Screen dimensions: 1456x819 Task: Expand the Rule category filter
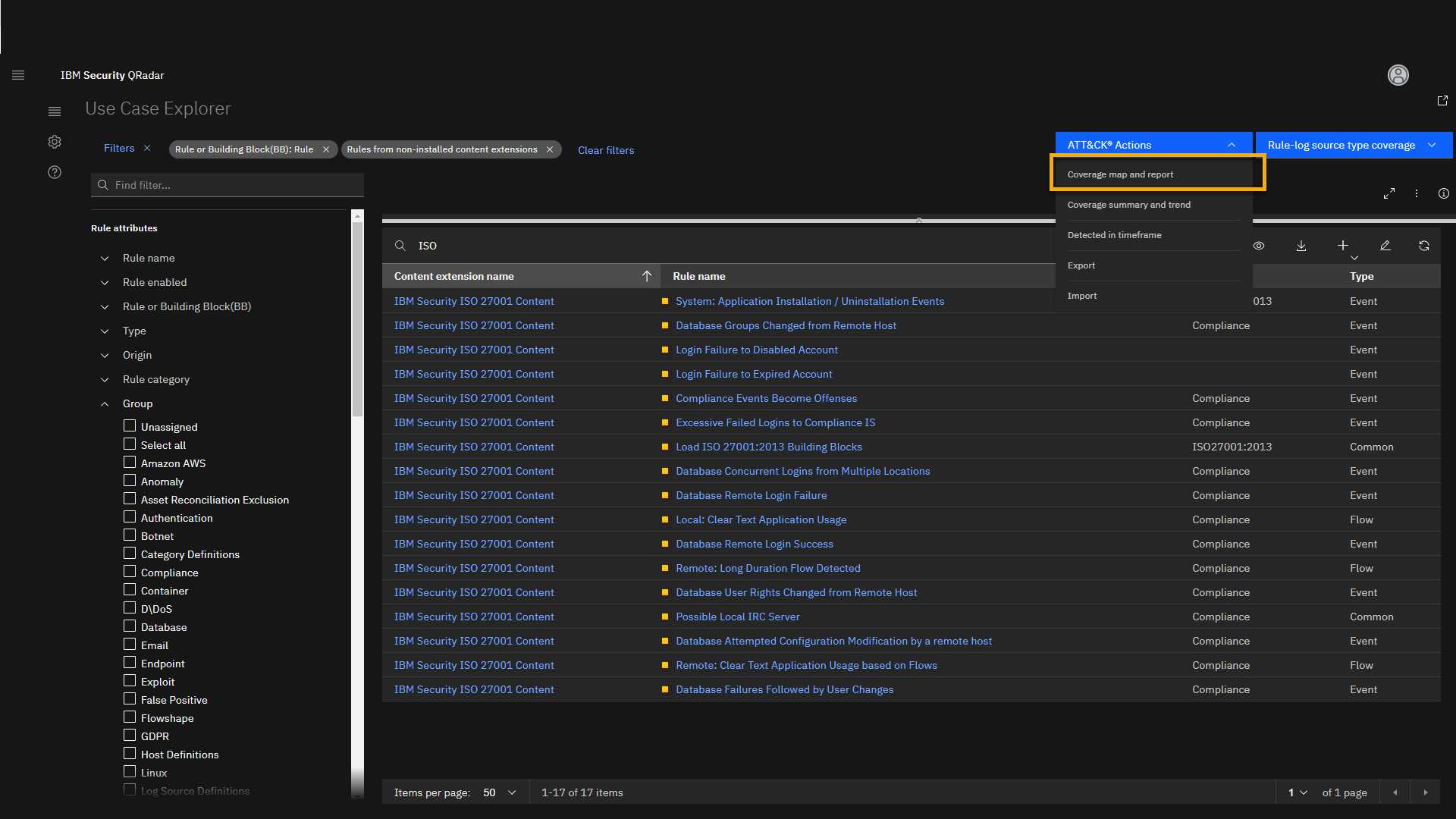[x=155, y=379]
